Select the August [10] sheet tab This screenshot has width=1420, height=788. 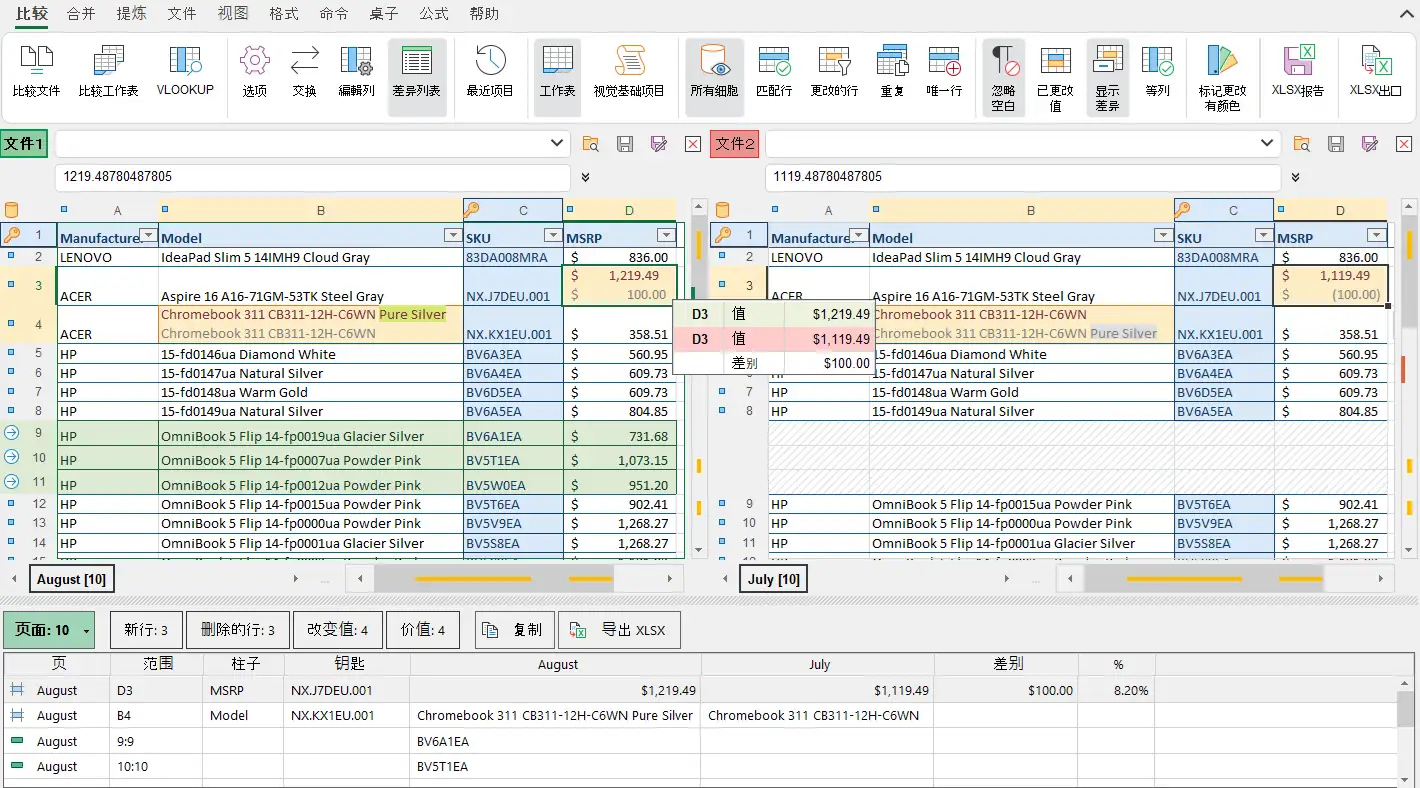click(x=71, y=579)
